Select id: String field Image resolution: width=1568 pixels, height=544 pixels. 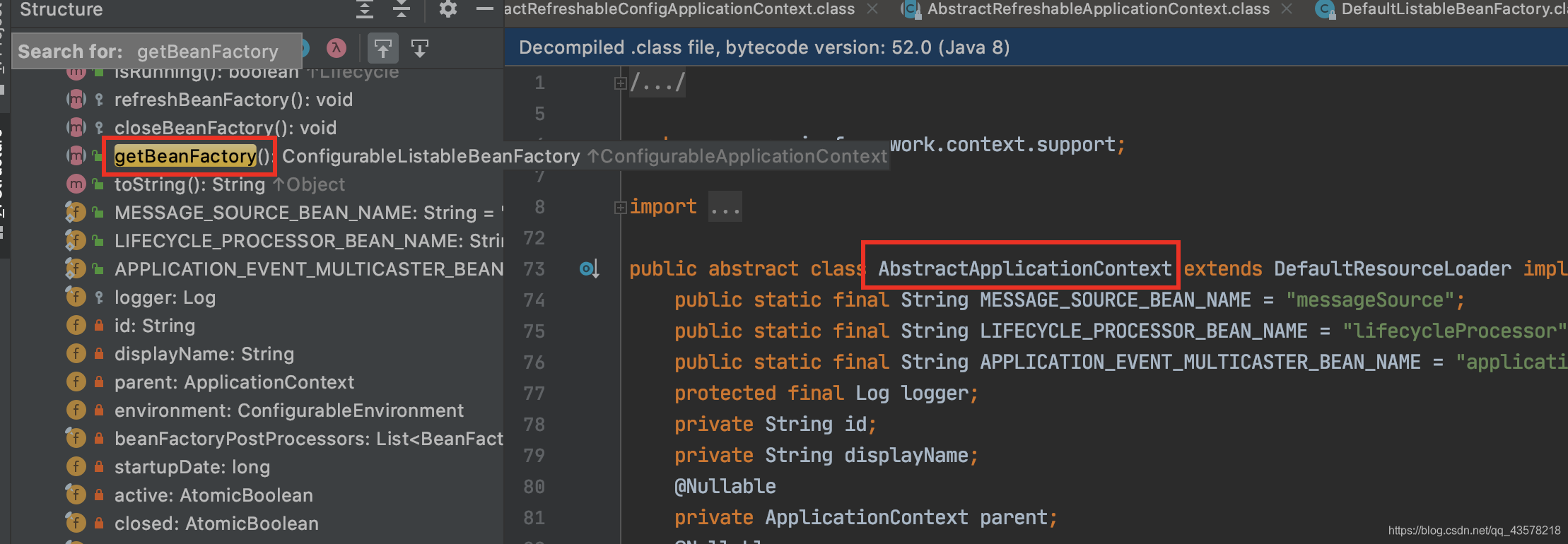point(155,326)
